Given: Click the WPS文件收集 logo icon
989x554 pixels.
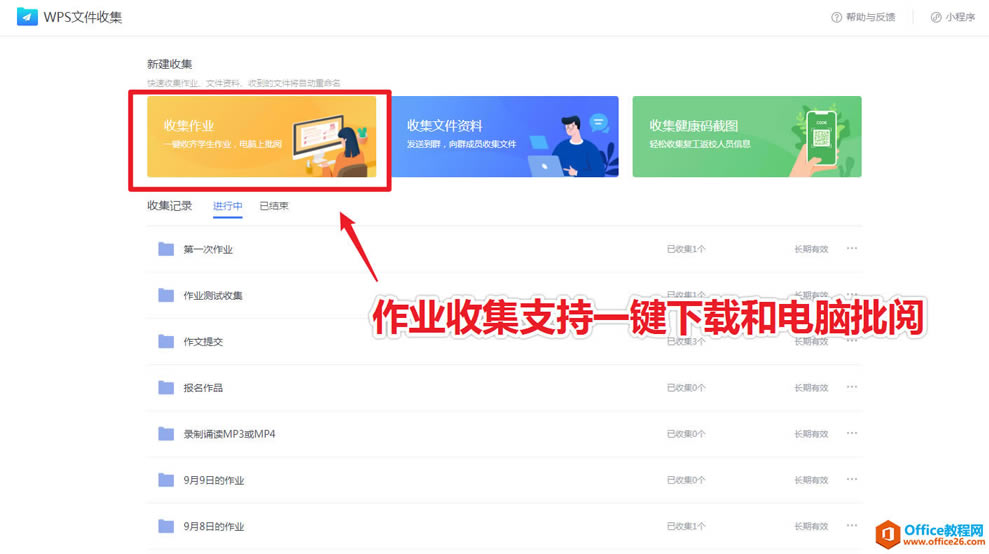Looking at the screenshot, I should 27,16.
